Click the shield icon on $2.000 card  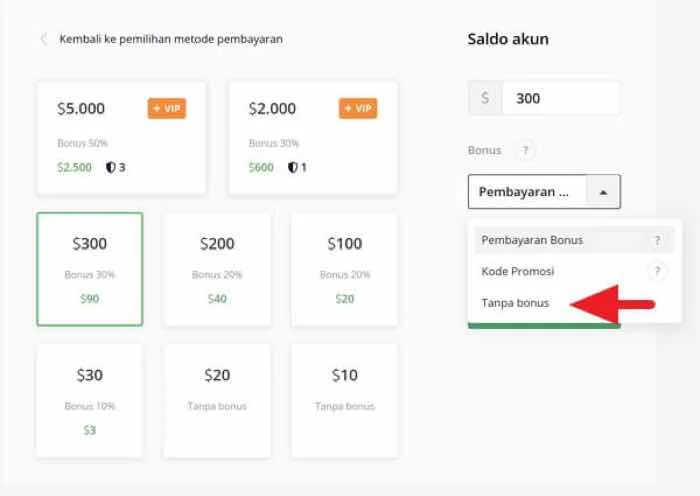click(x=294, y=167)
